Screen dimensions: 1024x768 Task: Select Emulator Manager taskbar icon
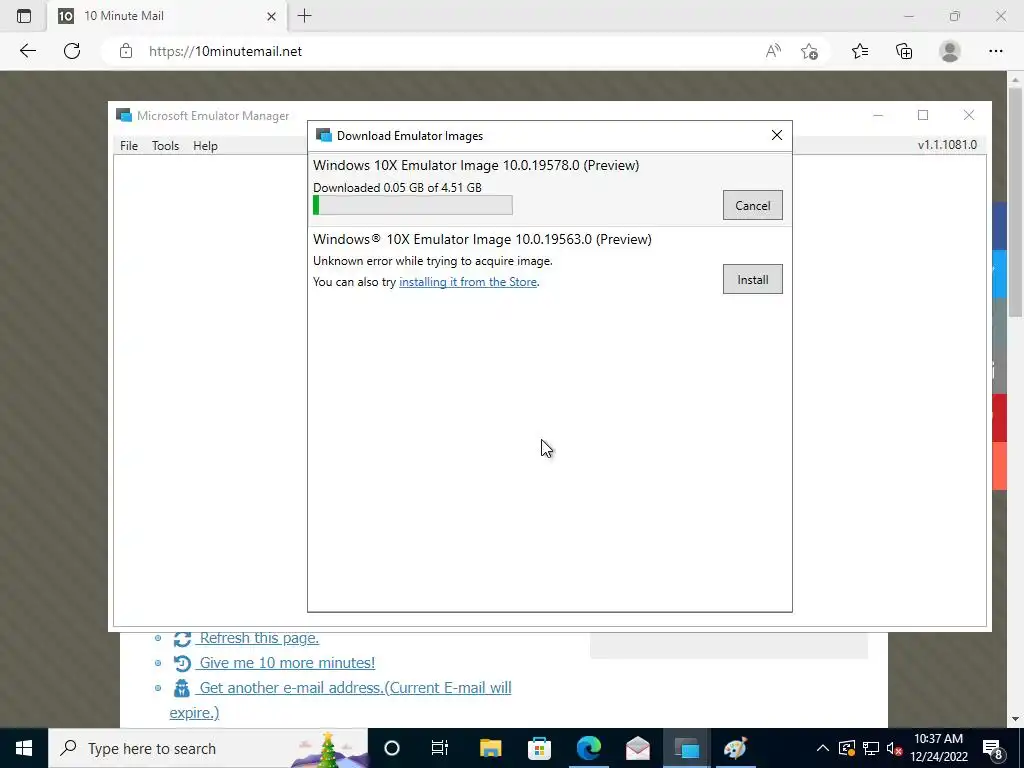686,748
